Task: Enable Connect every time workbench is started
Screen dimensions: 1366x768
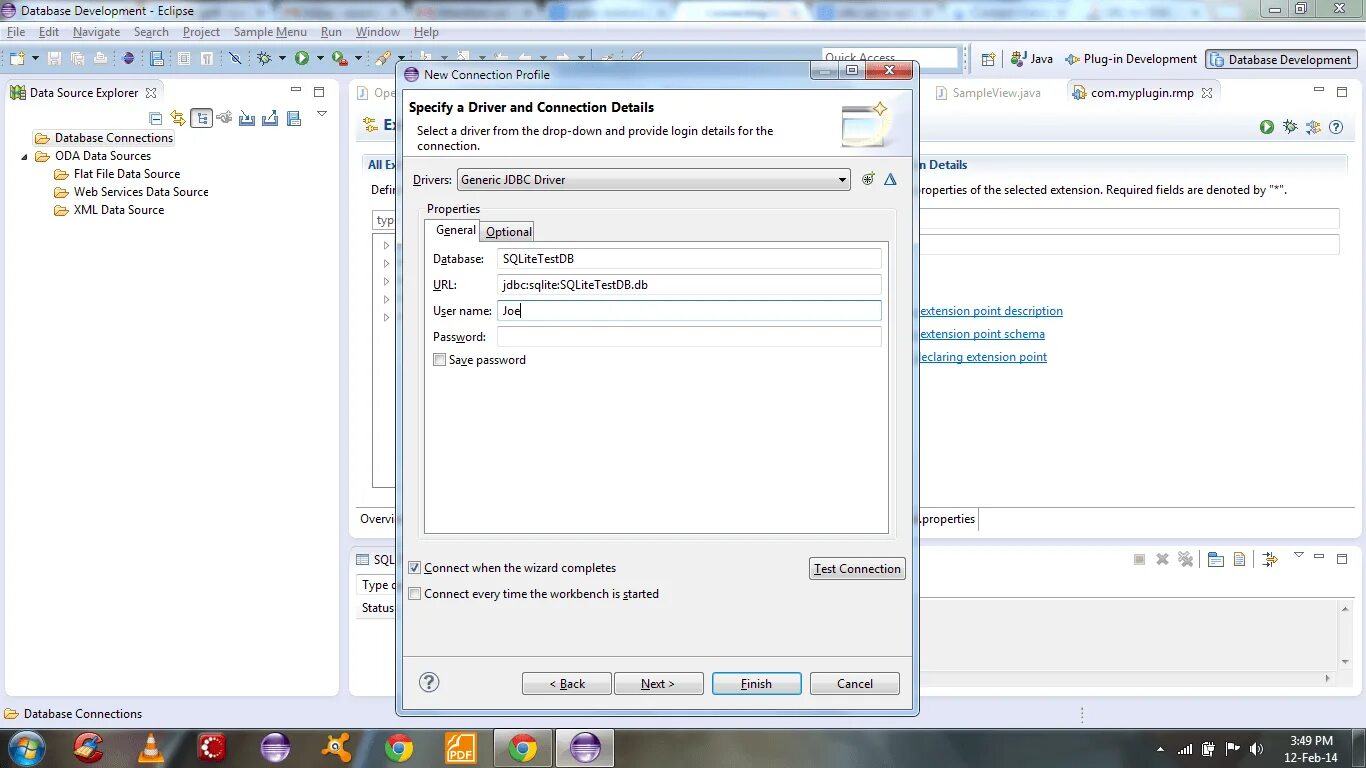Action: pyautogui.click(x=415, y=594)
